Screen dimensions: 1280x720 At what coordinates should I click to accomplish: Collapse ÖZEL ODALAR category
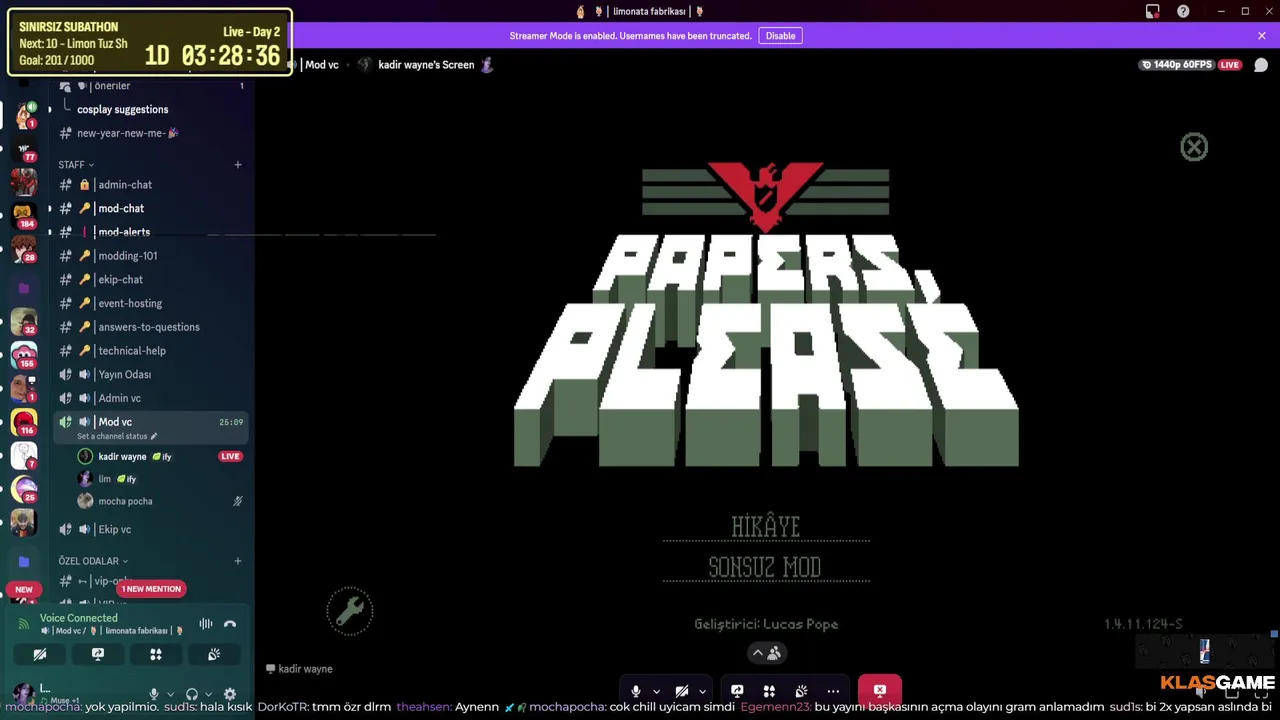tap(93, 561)
